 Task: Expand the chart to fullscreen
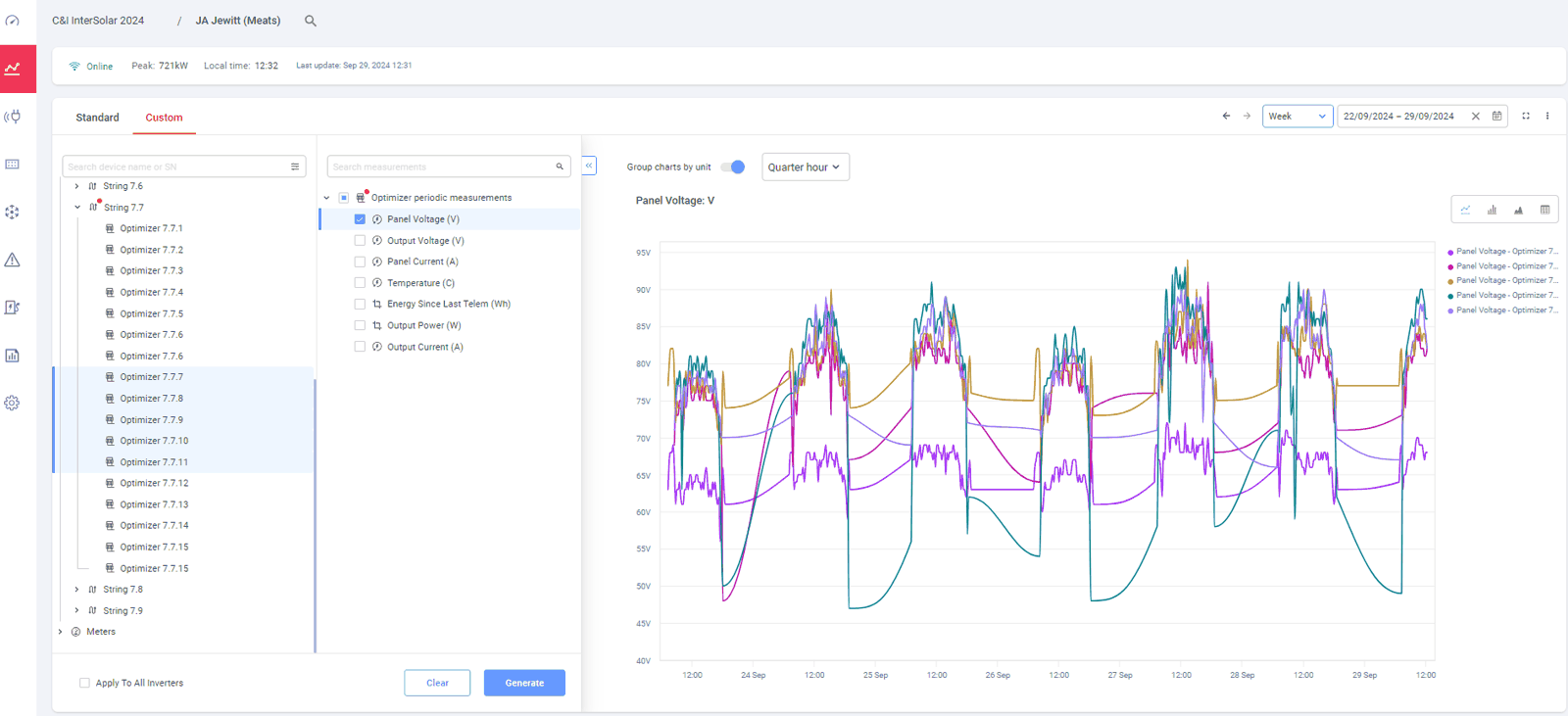click(x=1526, y=116)
